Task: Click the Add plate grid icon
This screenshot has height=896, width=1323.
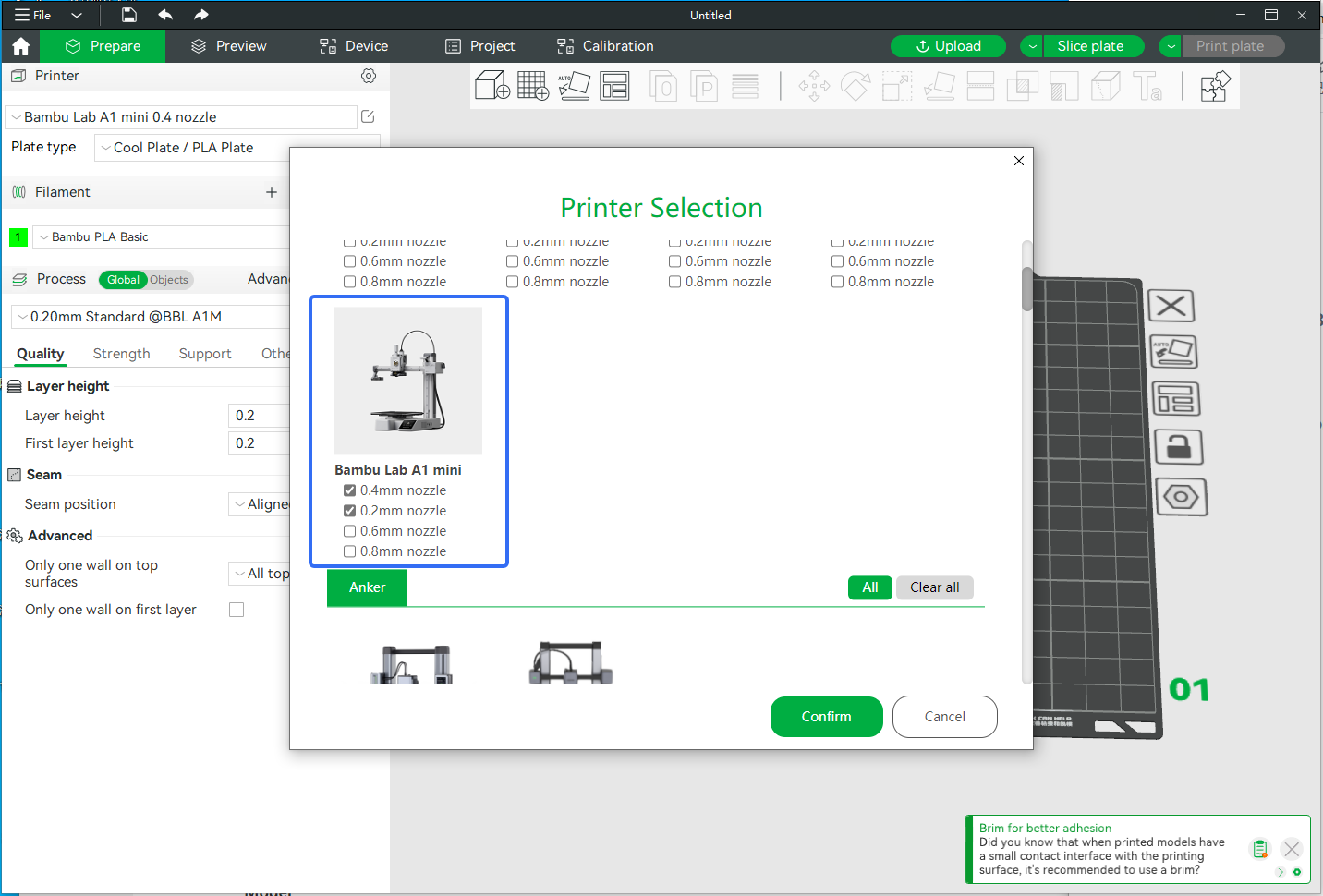Action: point(533,86)
